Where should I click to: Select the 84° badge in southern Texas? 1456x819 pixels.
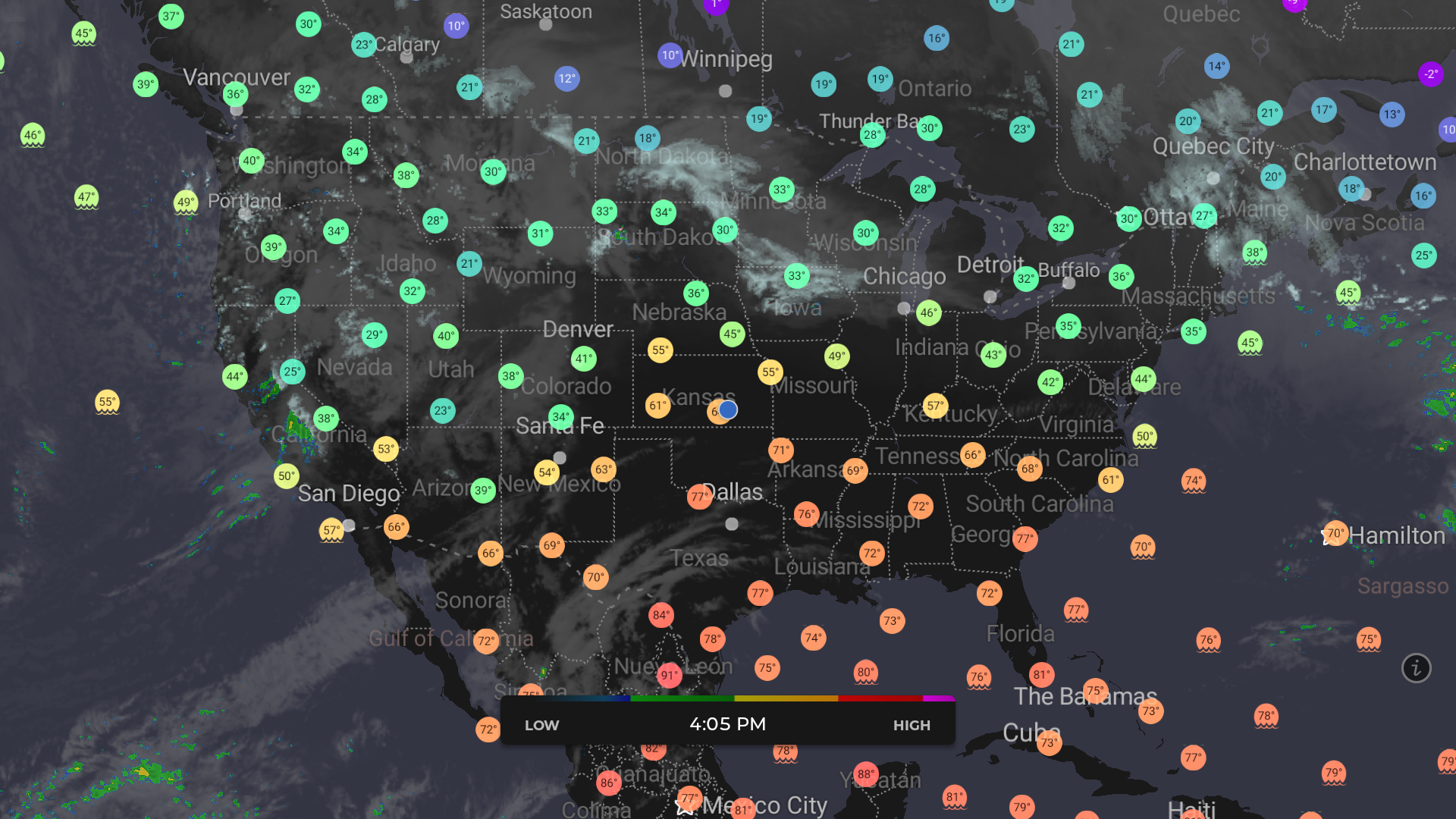(661, 614)
